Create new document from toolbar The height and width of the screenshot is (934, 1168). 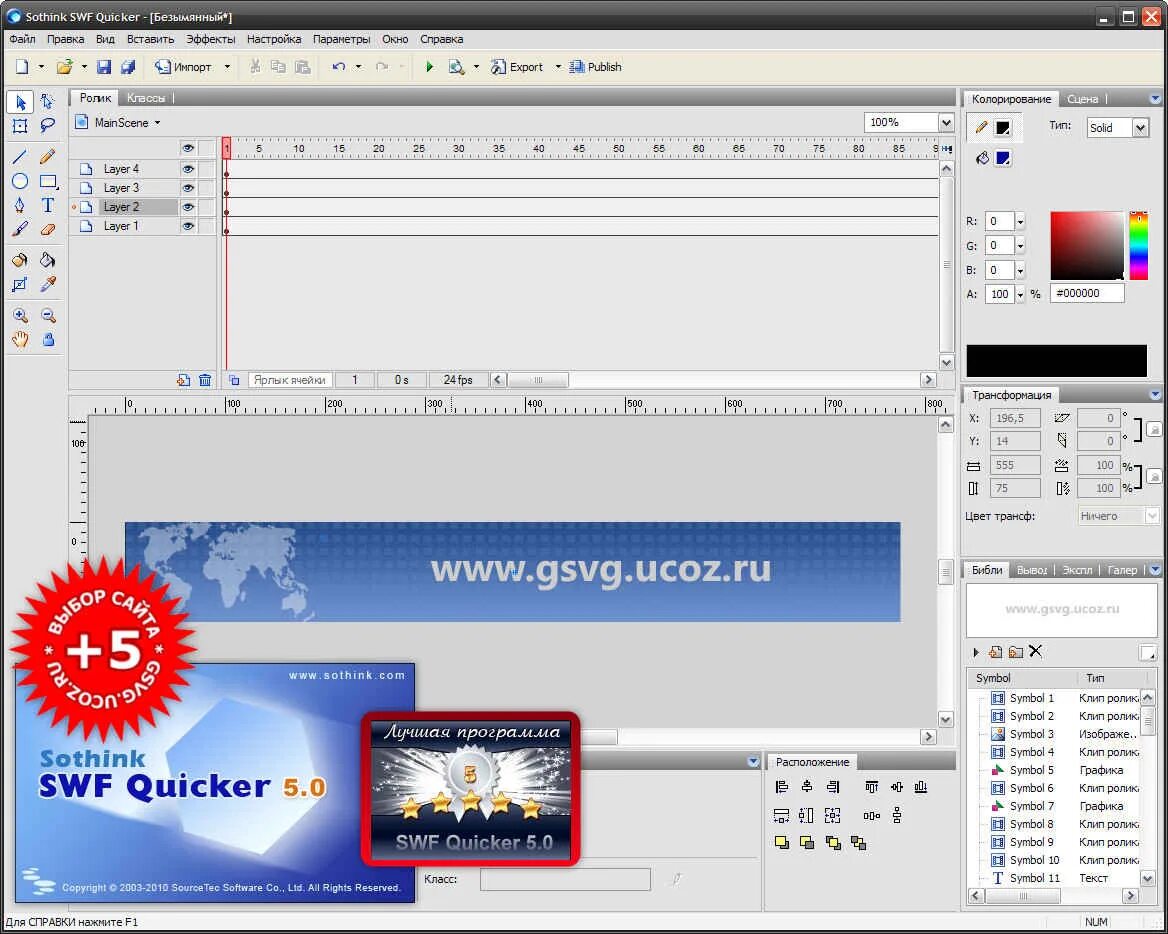(x=22, y=67)
